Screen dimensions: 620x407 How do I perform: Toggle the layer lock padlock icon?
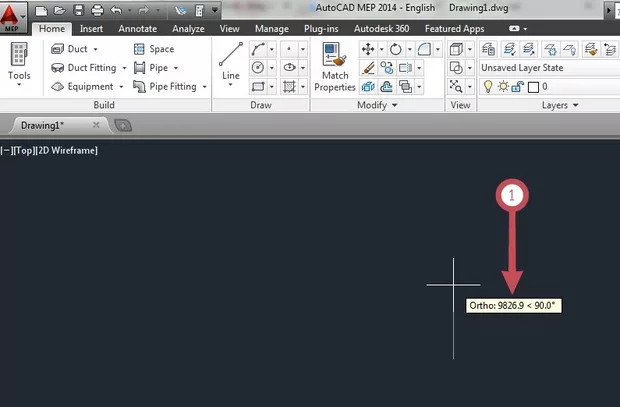point(517,87)
